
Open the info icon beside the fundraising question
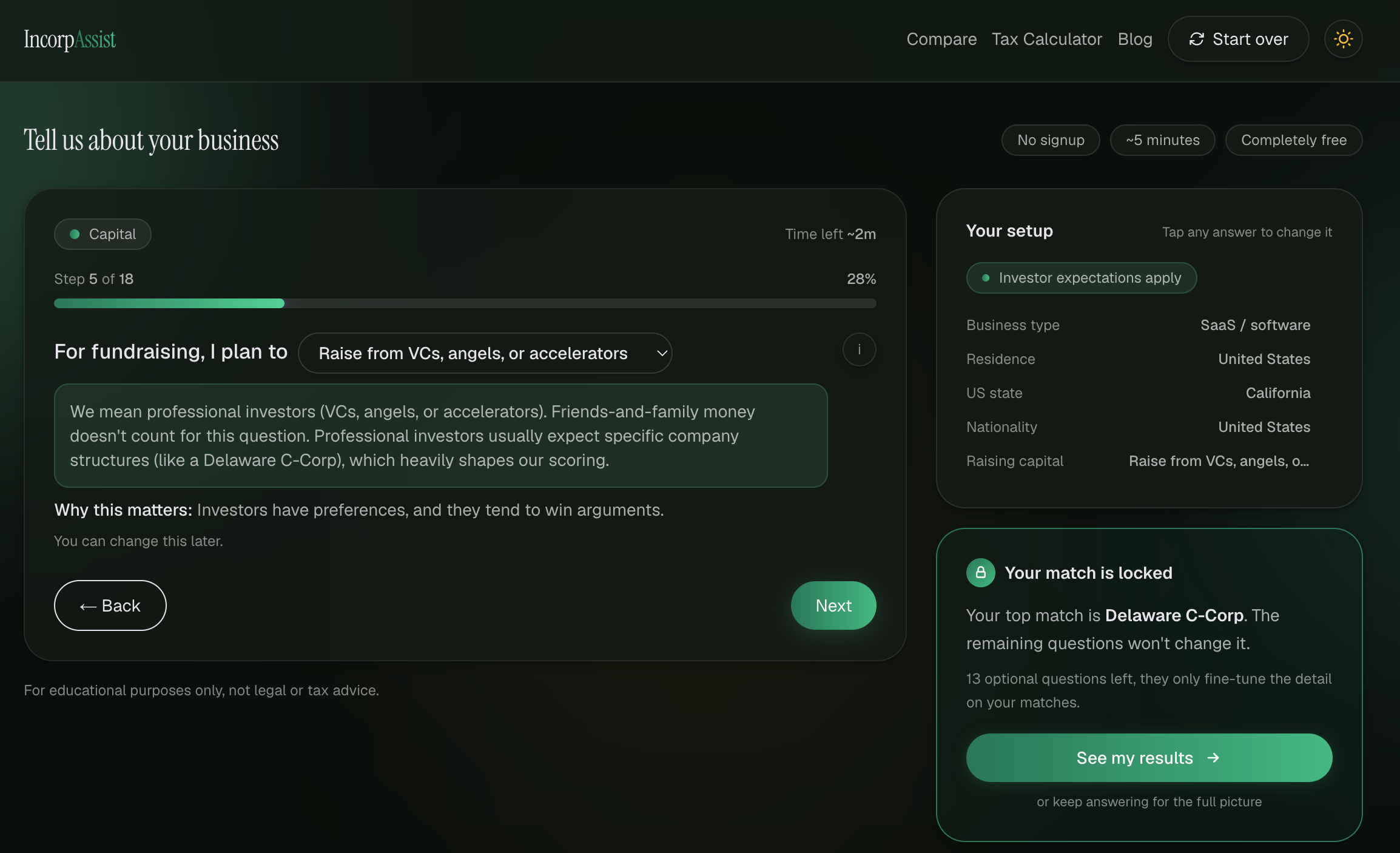click(859, 349)
